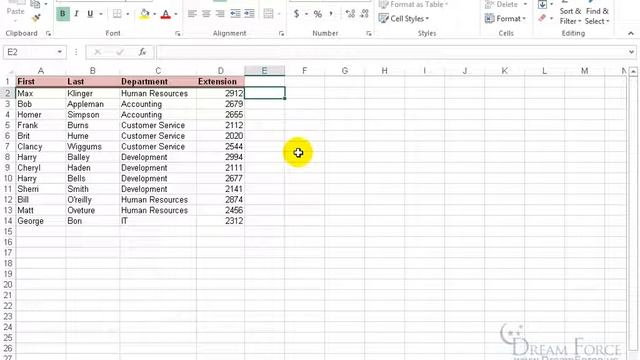Select column E header
The height and width of the screenshot is (360, 640).
click(264, 71)
